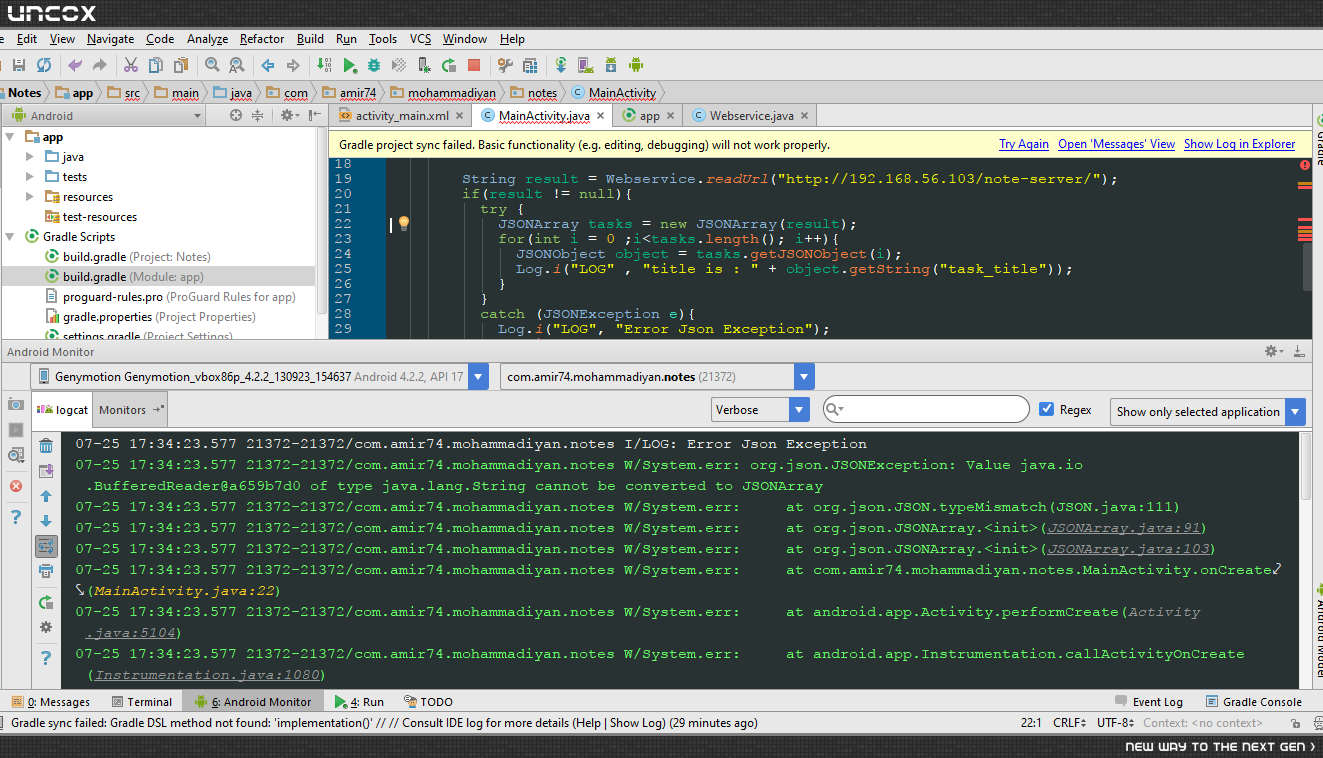Collapse the Gradle Scripts node
The width and height of the screenshot is (1323, 758).
click(x=10, y=237)
